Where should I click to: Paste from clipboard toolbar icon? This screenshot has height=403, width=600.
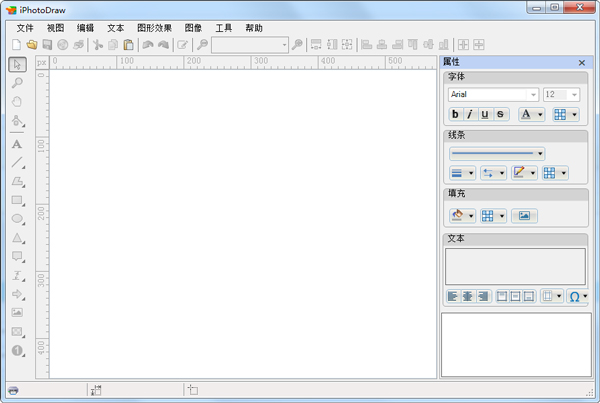[x=129, y=45]
